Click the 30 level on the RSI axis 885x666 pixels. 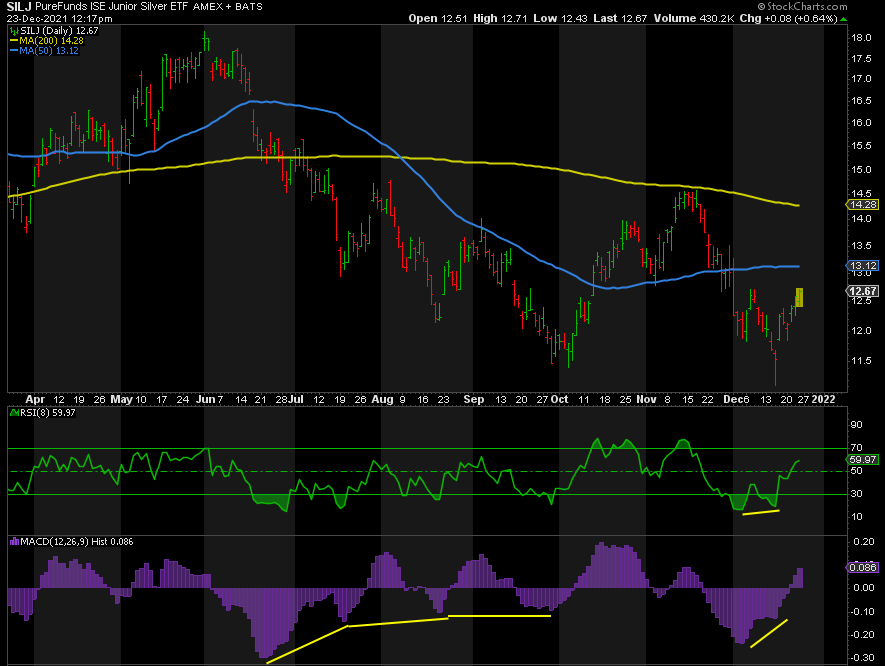(x=857, y=494)
